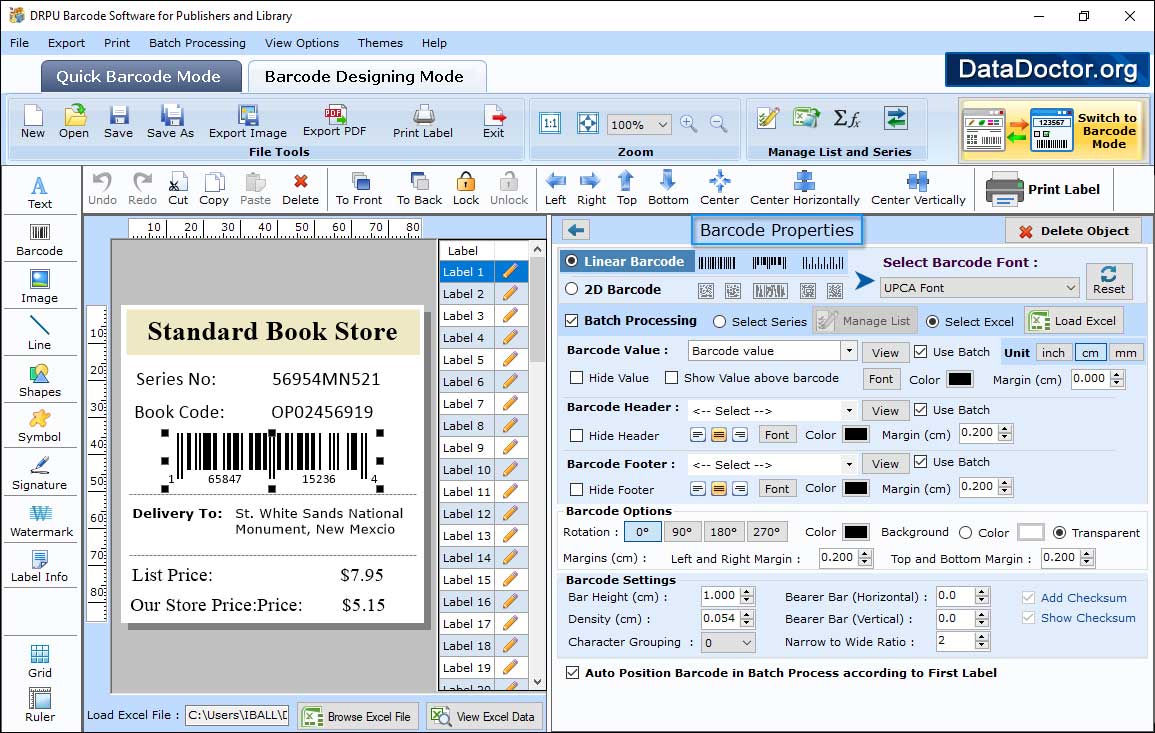Click the New file icon

point(32,122)
